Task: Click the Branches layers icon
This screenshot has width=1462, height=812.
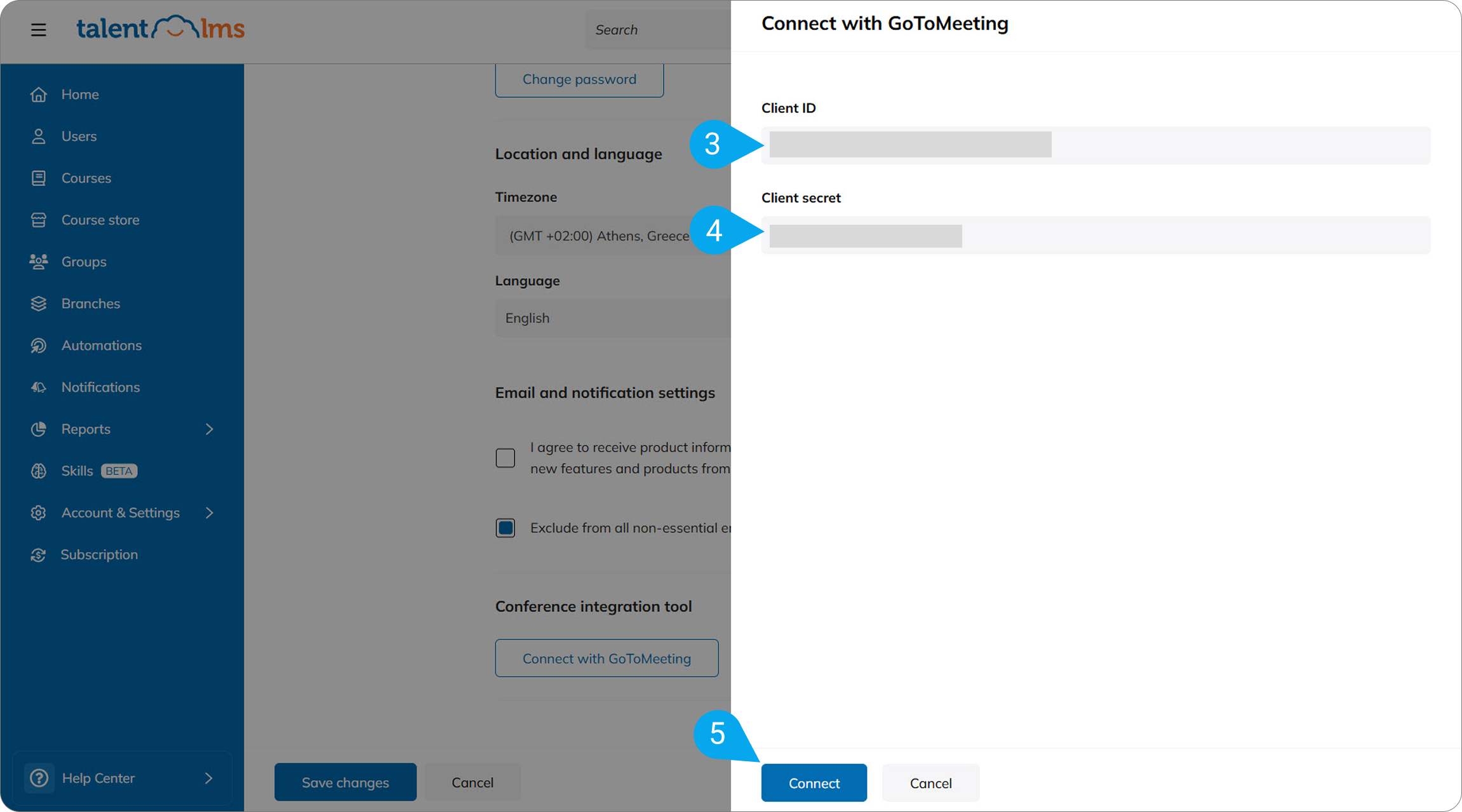Action: pyautogui.click(x=39, y=303)
